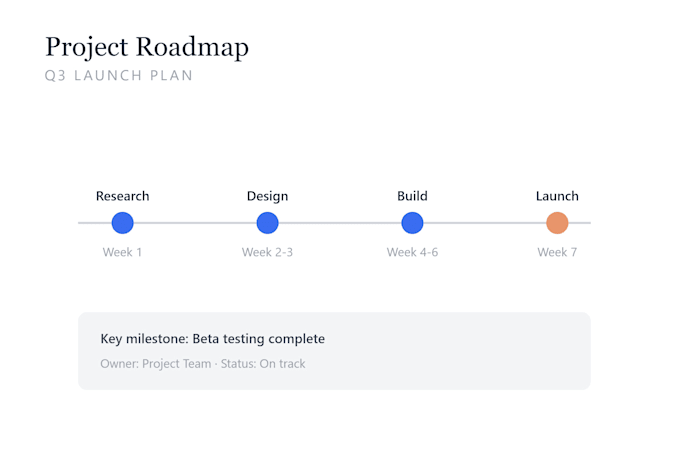680x457 pixels.
Task: Click the Key milestone: Beta testing complete text
Action: [x=212, y=339]
